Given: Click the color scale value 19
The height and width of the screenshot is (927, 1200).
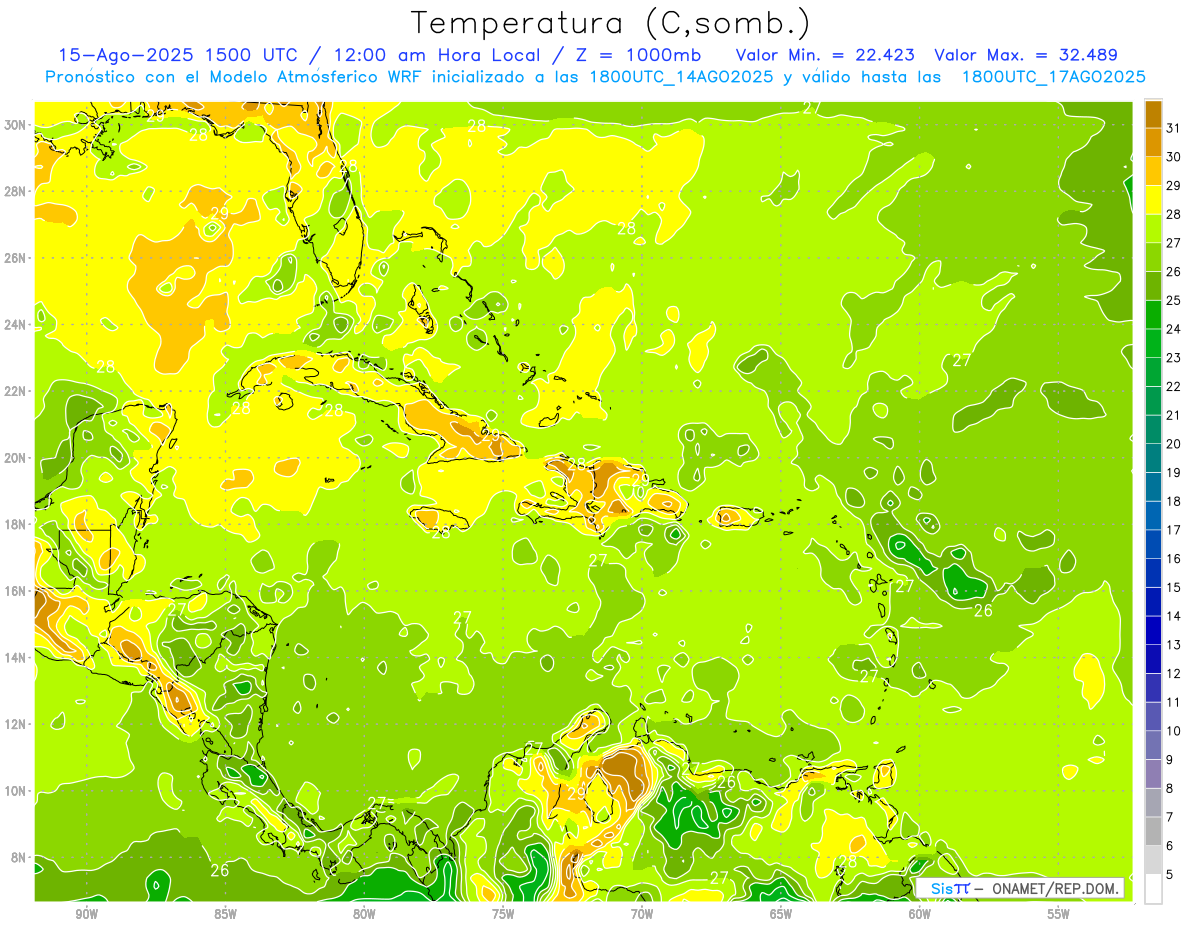Looking at the screenshot, I should 1173,472.
